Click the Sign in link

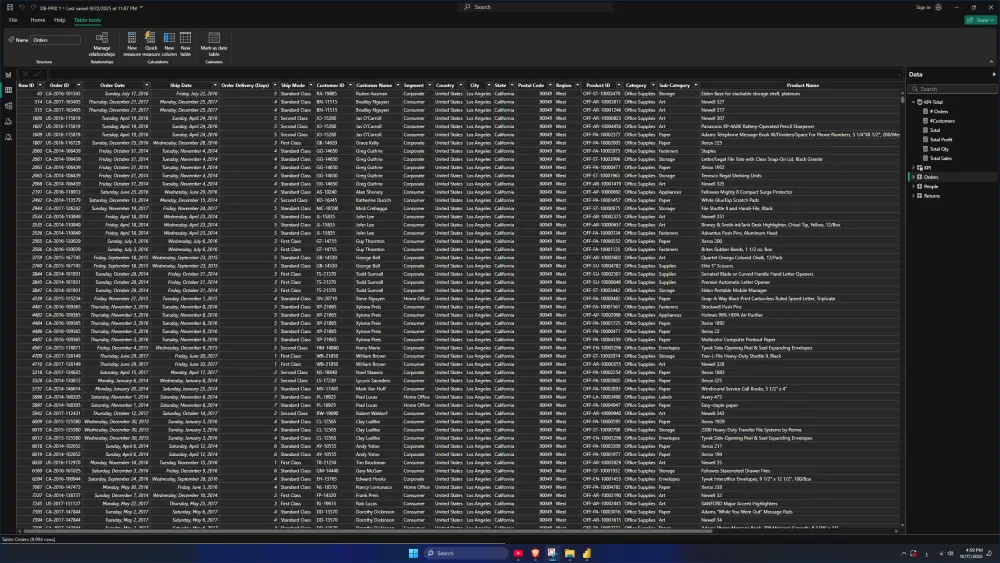(x=923, y=8)
